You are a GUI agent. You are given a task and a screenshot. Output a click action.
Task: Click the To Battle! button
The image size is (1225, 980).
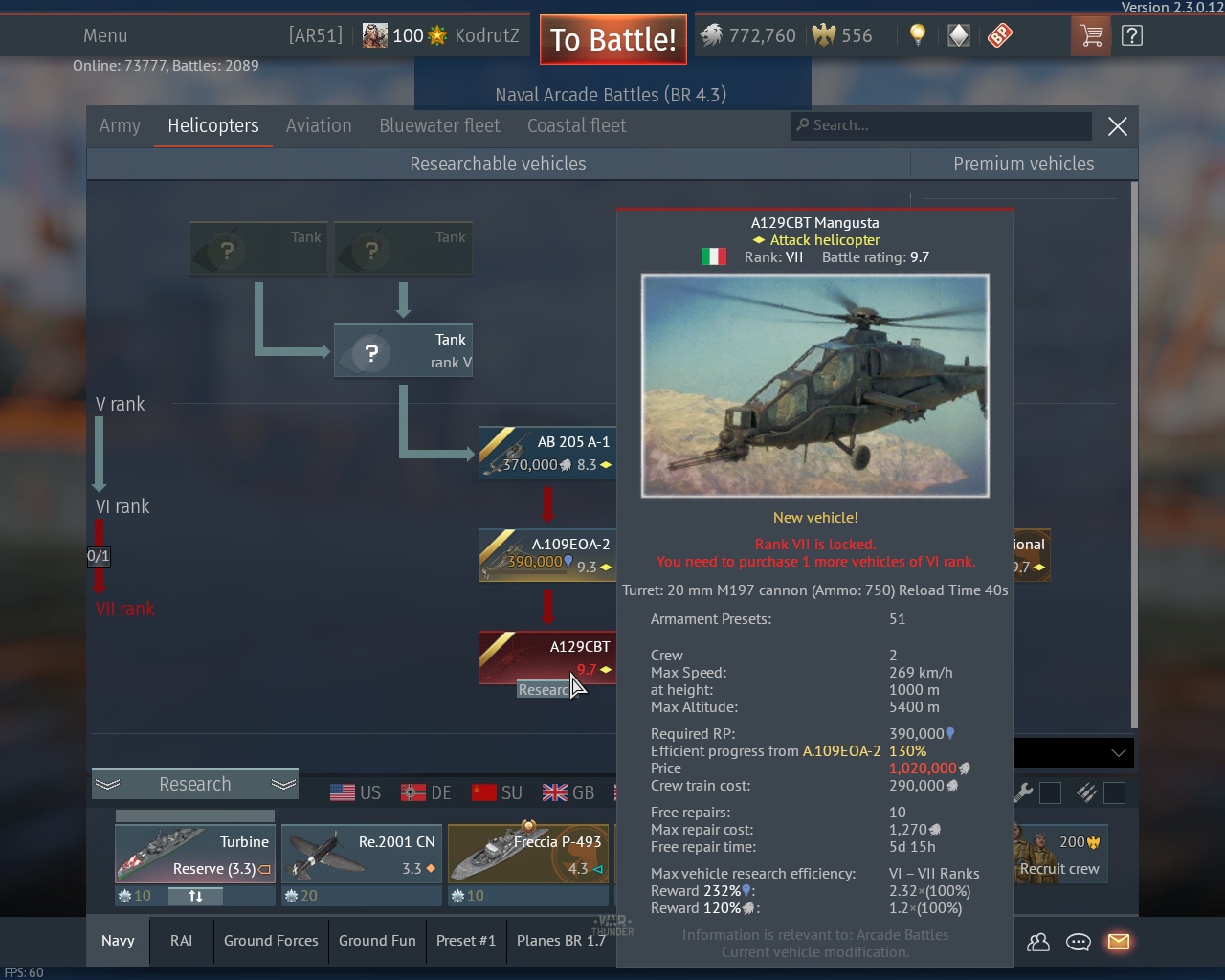click(x=613, y=39)
